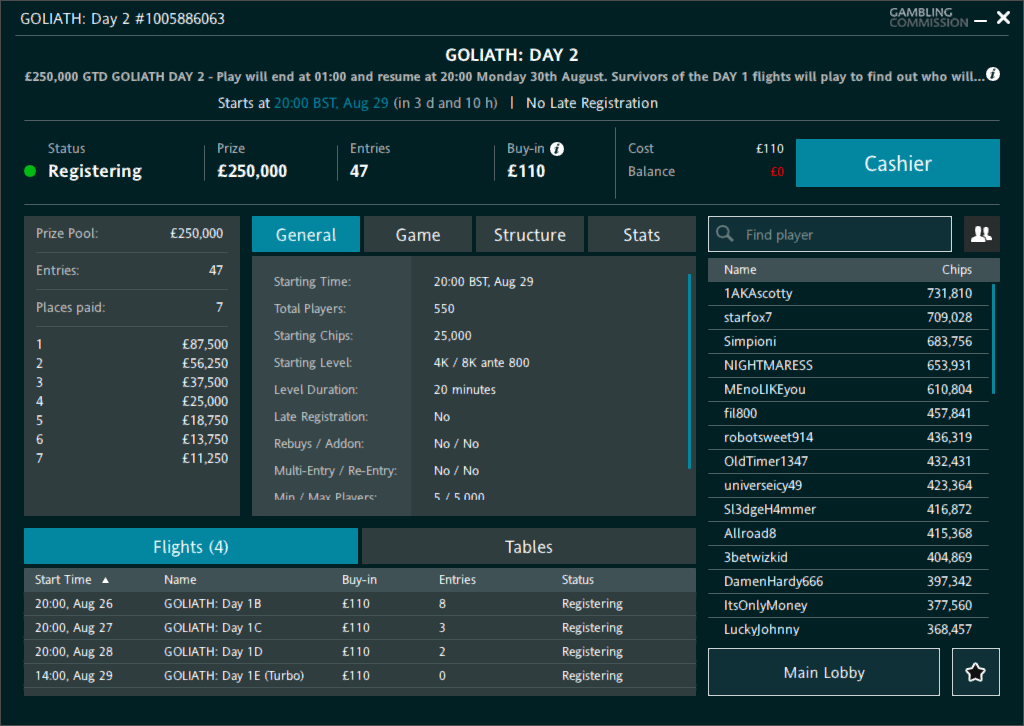Open the Stats tab

point(641,234)
